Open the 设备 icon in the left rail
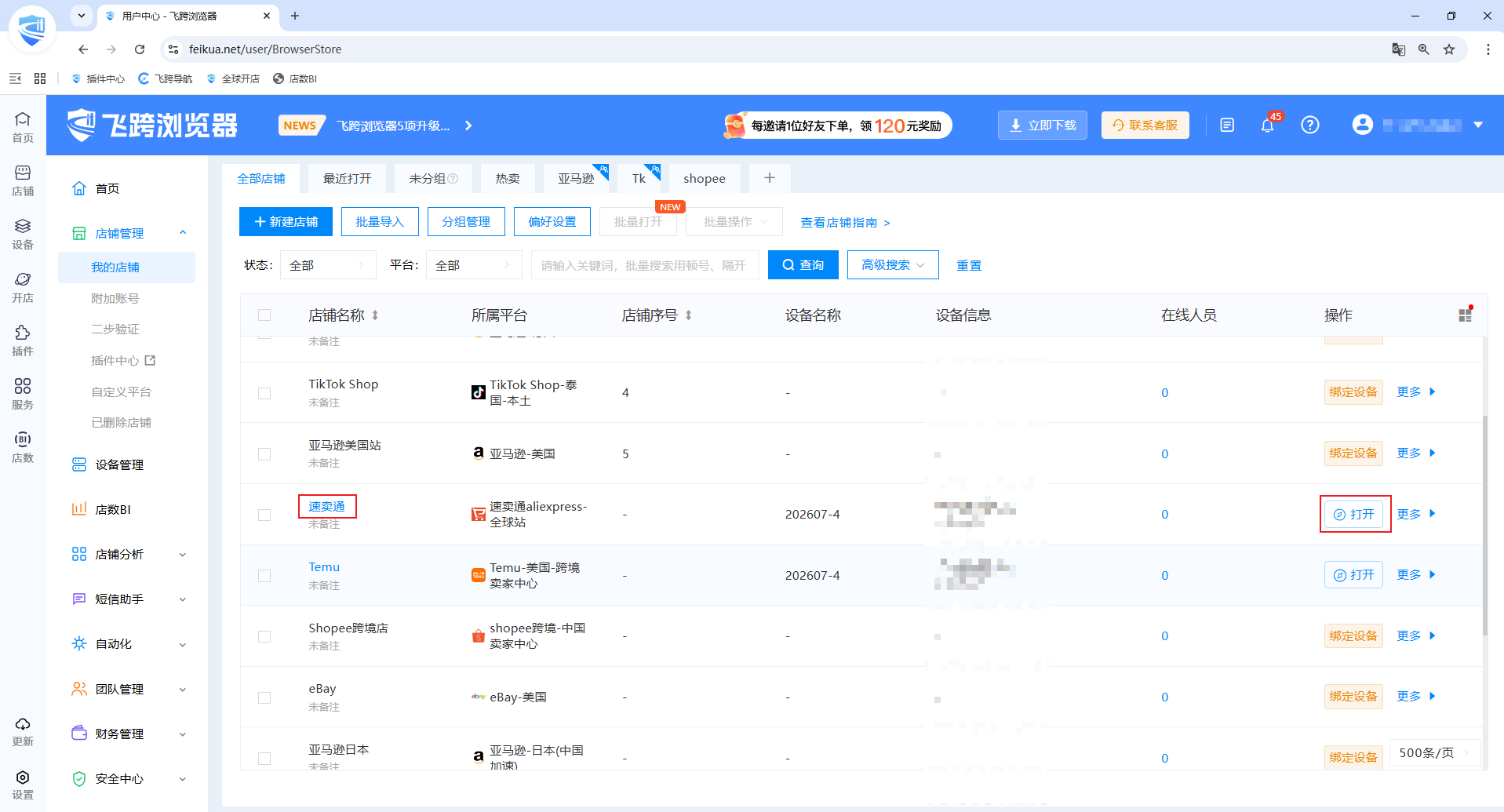Image resolution: width=1504 pixels, height=812 pixels. pos(23,234)
